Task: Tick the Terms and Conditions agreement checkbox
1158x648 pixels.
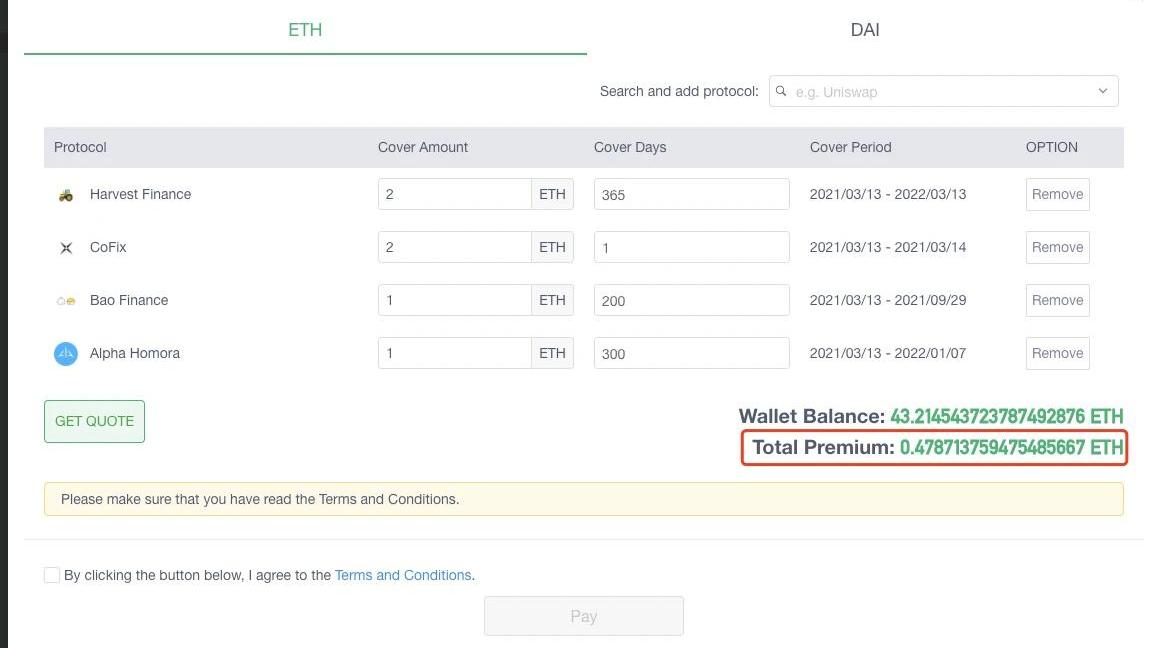Action: [52, 575]
